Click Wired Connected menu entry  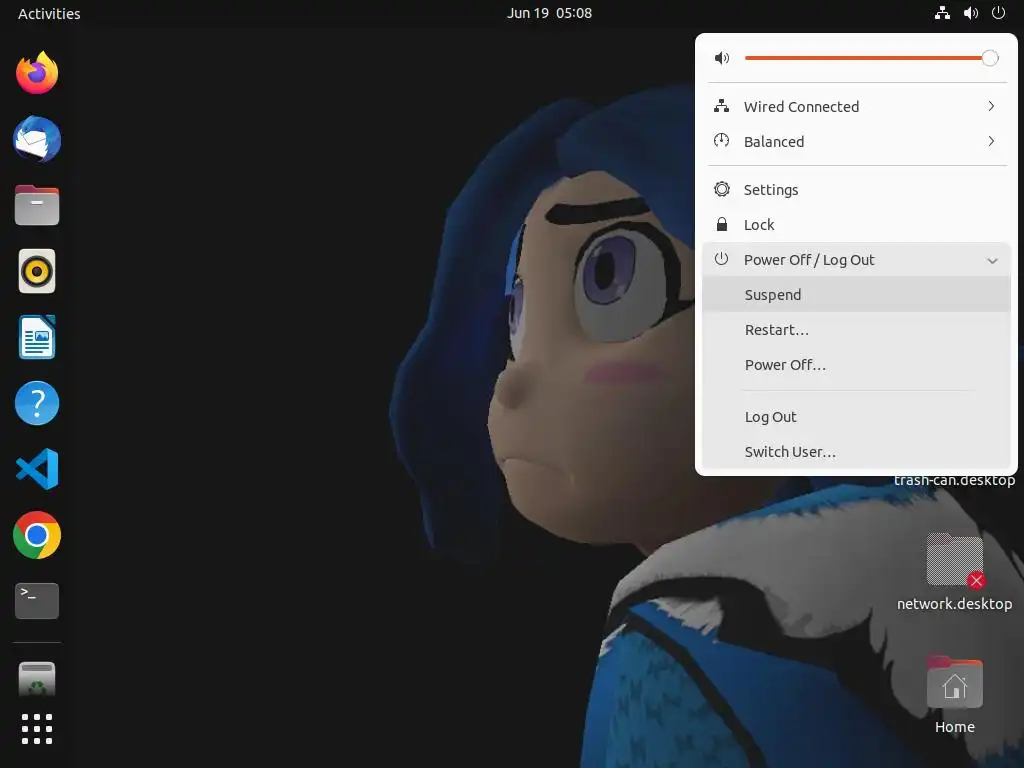tap(856, 106)
